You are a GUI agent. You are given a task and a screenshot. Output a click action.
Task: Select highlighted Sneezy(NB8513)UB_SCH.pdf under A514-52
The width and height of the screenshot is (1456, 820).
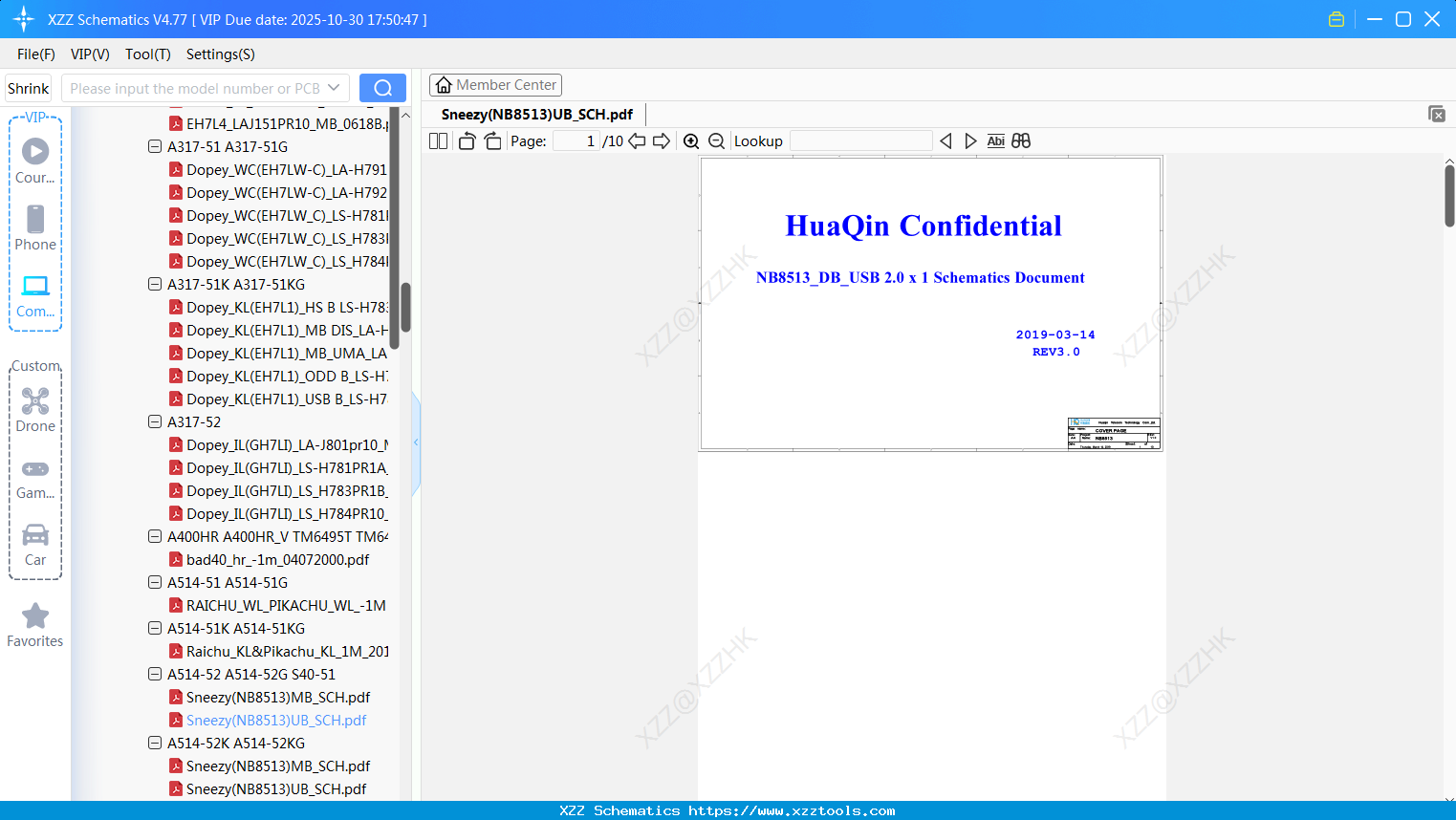[268, 721]
